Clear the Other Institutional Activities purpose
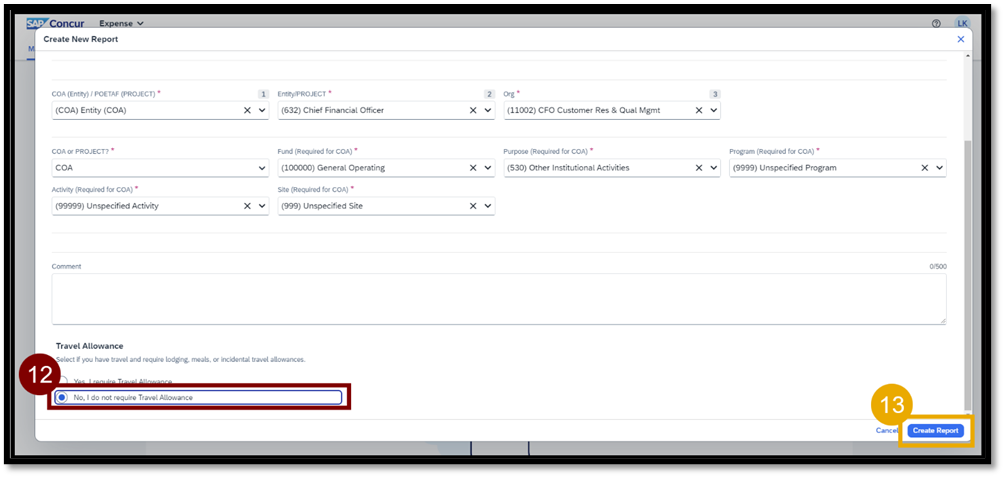This screenshot has width=1004, height=477. pyautogui.click(x=699, y=168)
